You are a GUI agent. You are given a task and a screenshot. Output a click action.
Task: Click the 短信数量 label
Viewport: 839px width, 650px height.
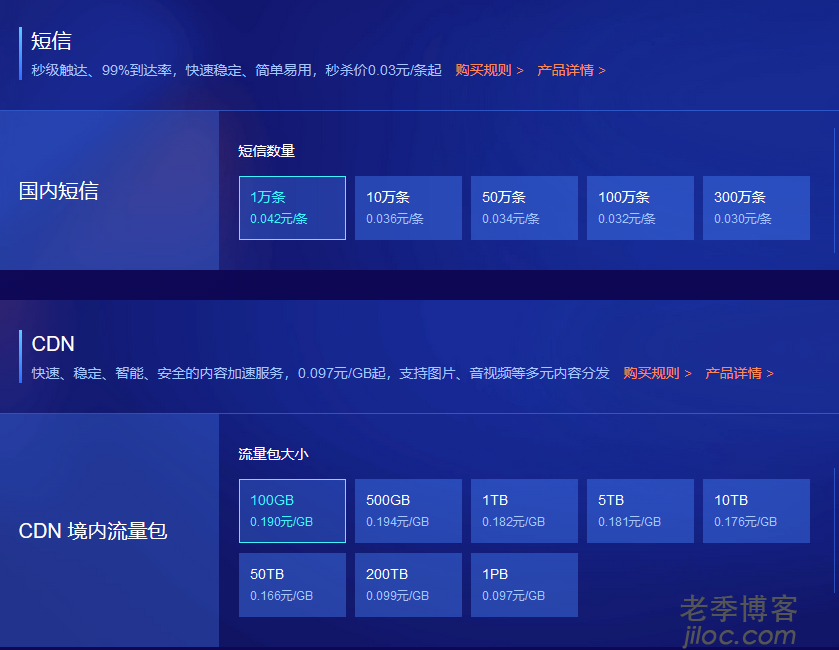point(266,151)
